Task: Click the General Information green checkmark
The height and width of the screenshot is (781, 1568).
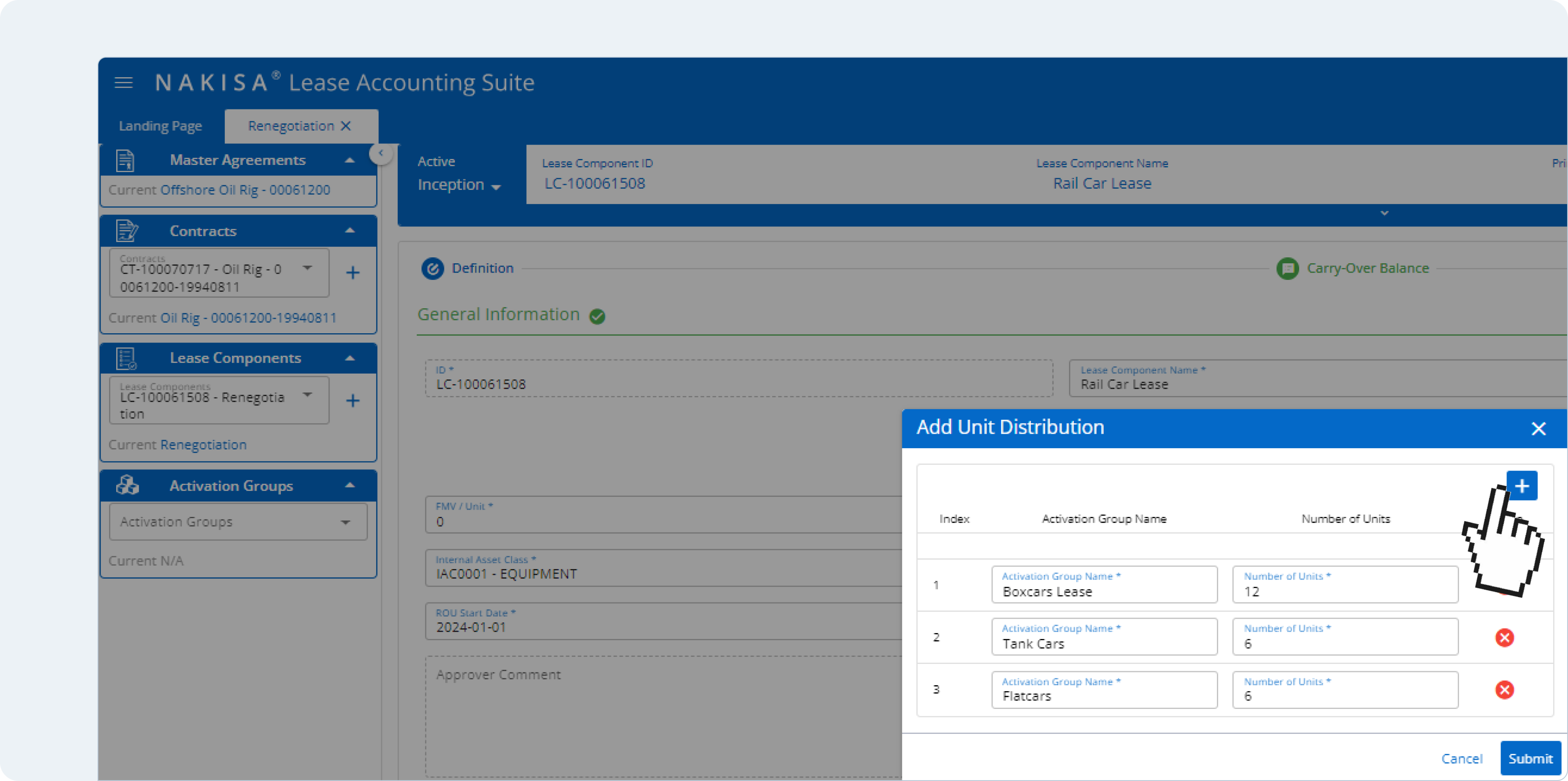Action: pos(597,316)
